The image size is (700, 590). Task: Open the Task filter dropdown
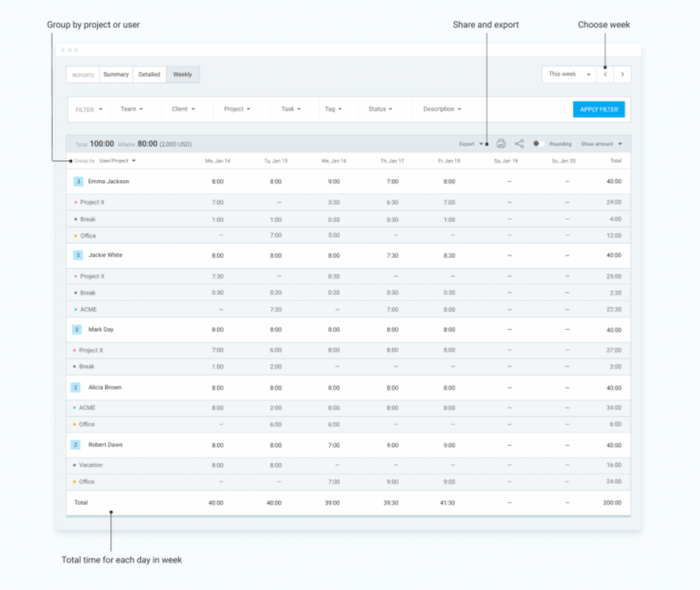pyautogui.click(x=291, y=109)
